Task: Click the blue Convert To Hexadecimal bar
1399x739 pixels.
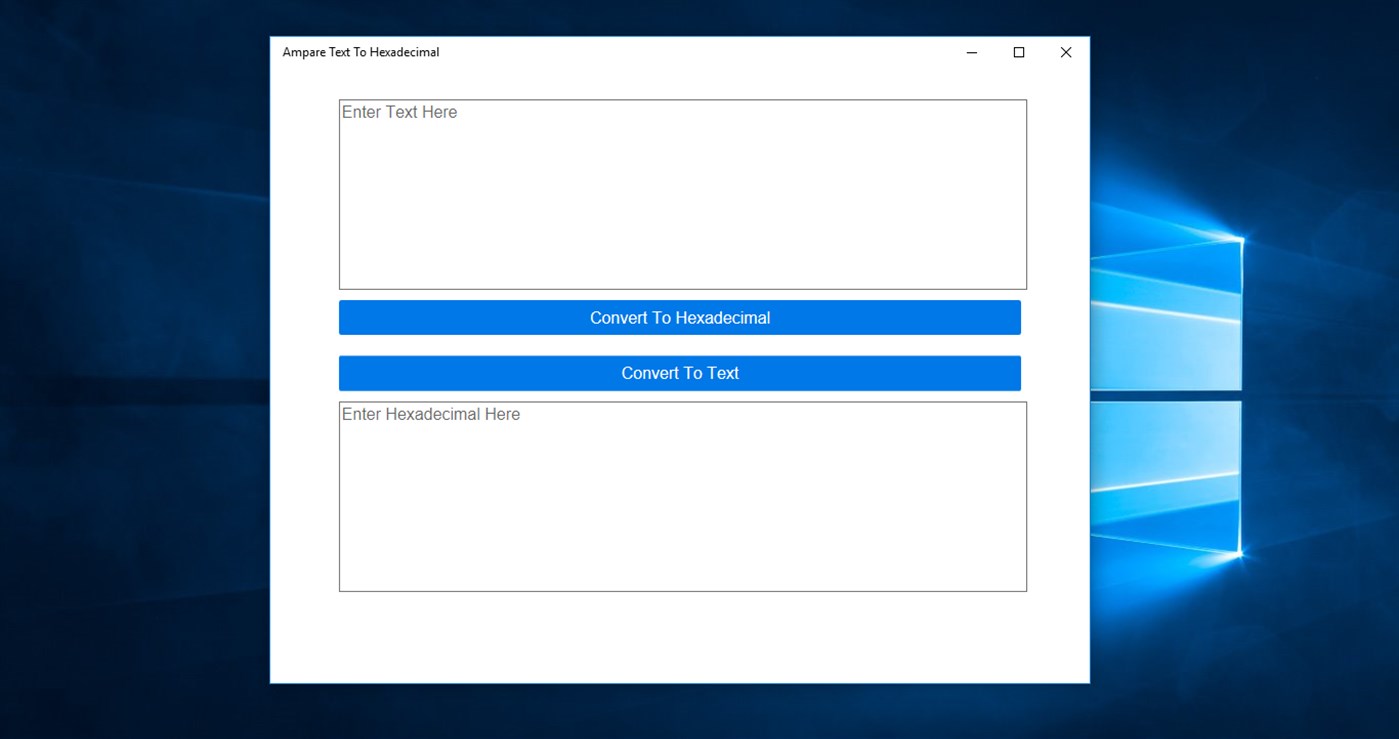Action: 680,317
